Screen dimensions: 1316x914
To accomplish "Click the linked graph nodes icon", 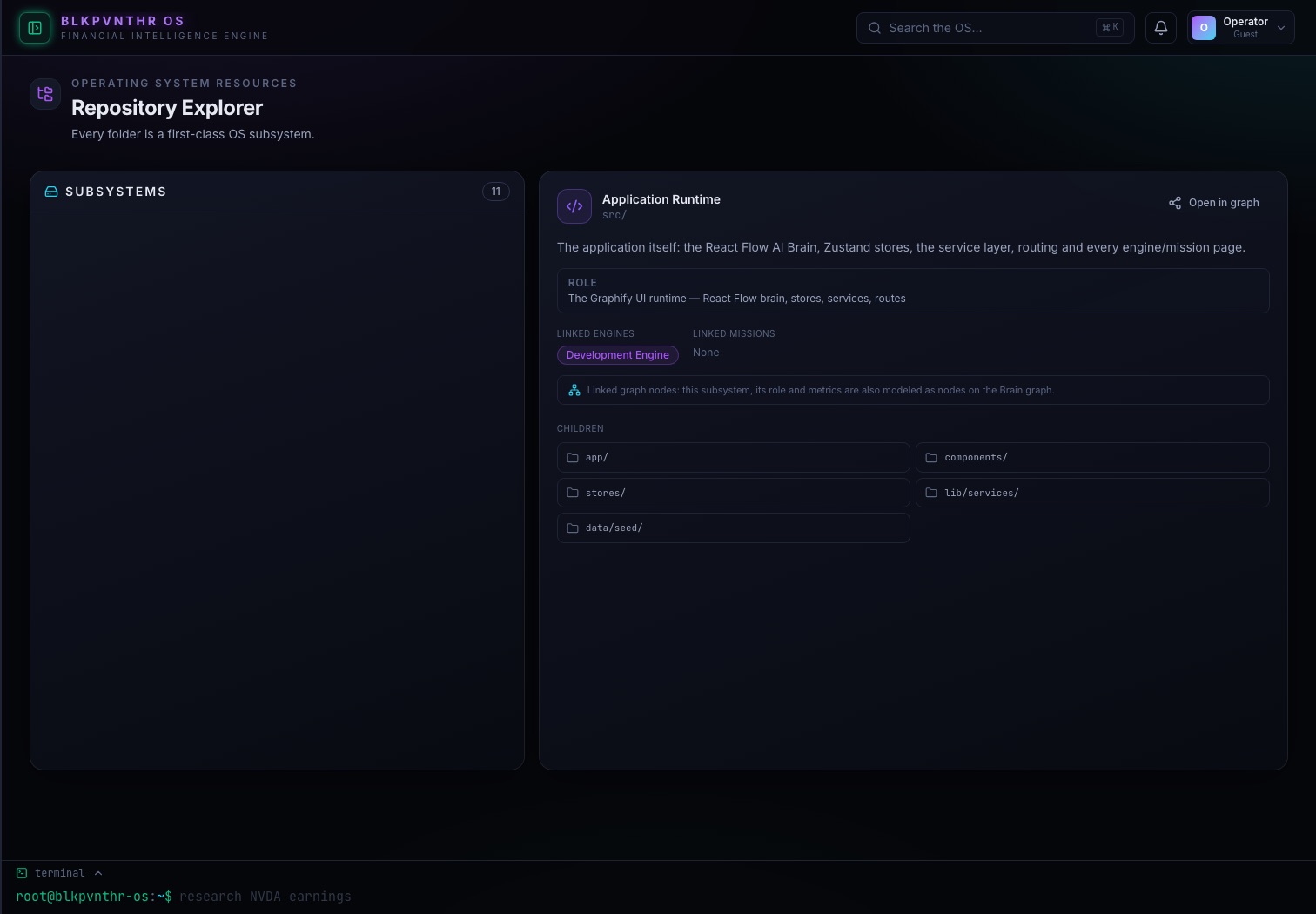I will tap(574, 390).
